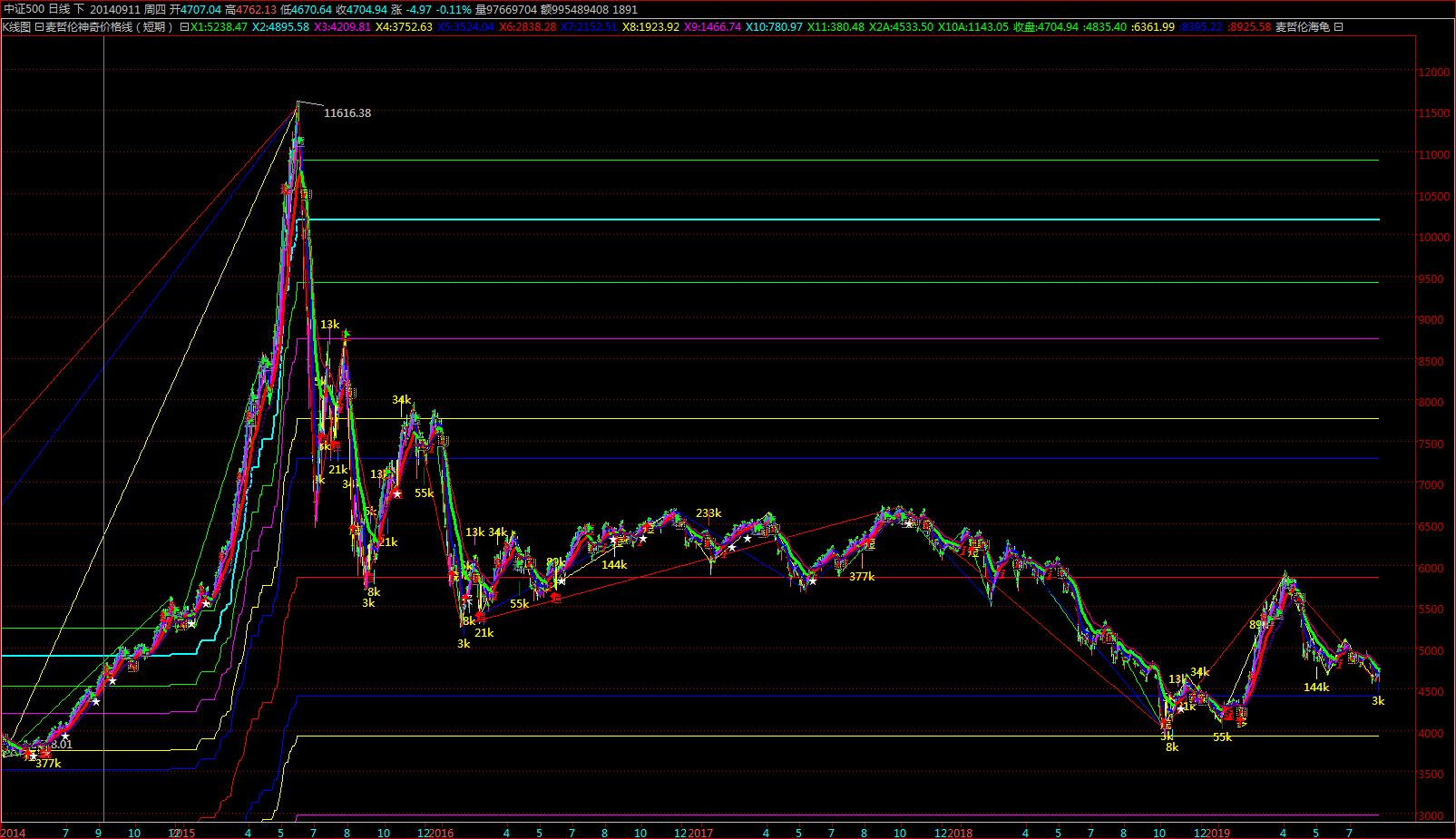Click the volume value 97669704
Screen dimensions: 1456x839
coord(513,9)
